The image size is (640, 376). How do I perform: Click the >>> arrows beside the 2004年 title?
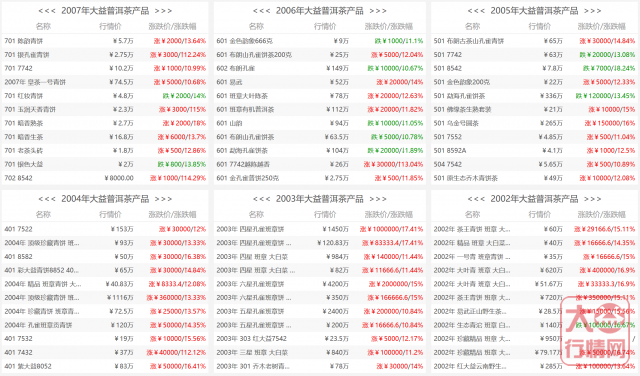point(163,199)
